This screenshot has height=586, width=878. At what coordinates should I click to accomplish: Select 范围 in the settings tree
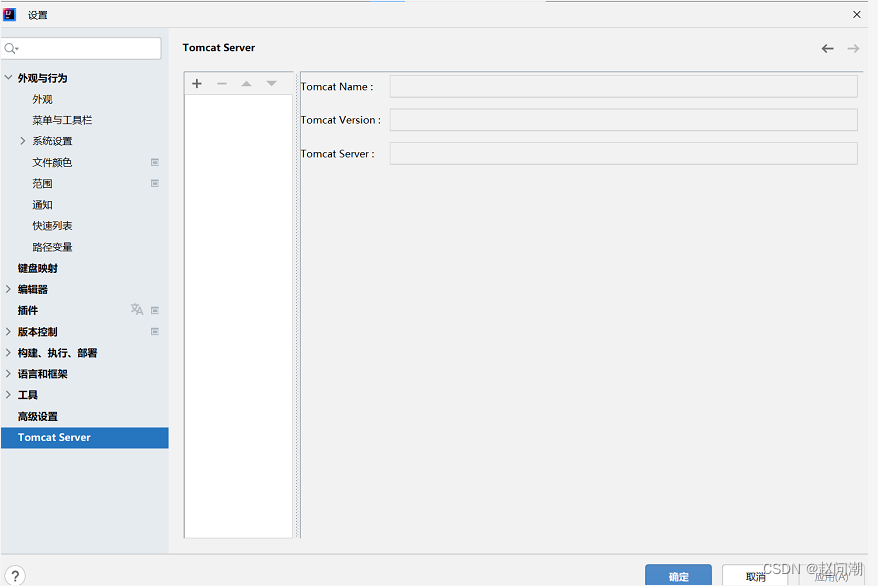42,184
